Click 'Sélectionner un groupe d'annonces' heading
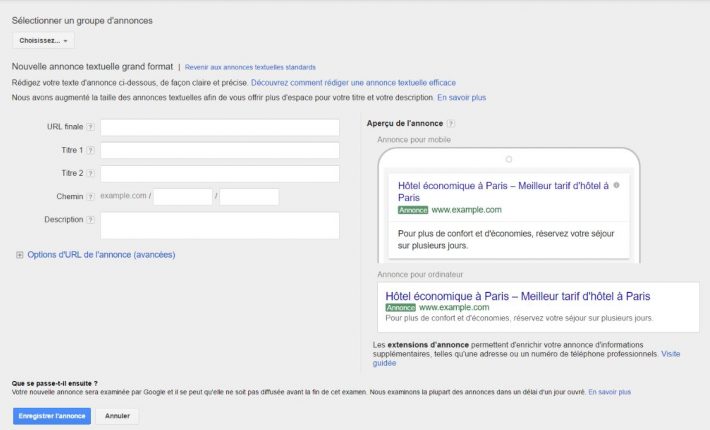Screen dimensions: 710x430 pyautogui.click(x=82, y=21)
